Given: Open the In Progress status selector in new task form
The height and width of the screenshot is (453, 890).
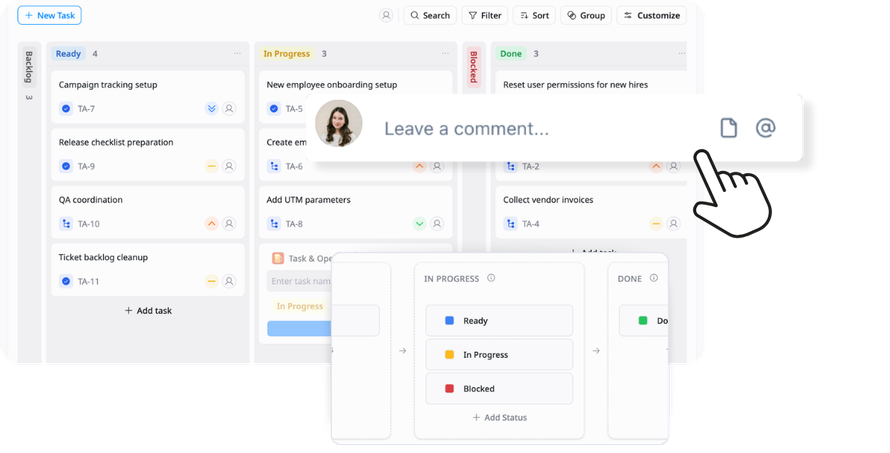Looking at the screenshot, I should (x=300, y=307).
